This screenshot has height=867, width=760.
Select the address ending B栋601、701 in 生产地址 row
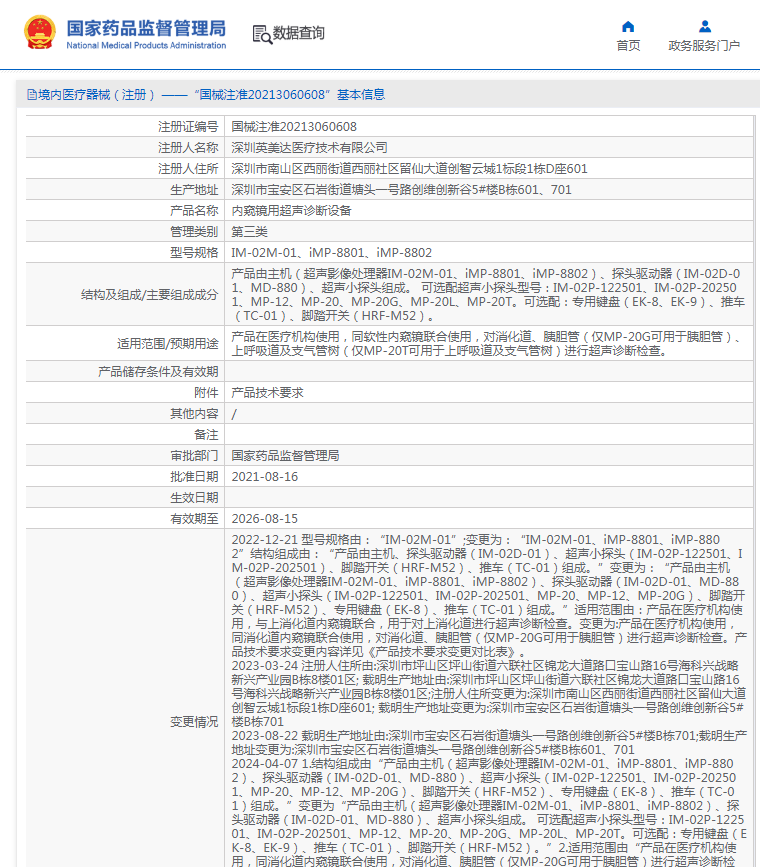click(401, 190)
